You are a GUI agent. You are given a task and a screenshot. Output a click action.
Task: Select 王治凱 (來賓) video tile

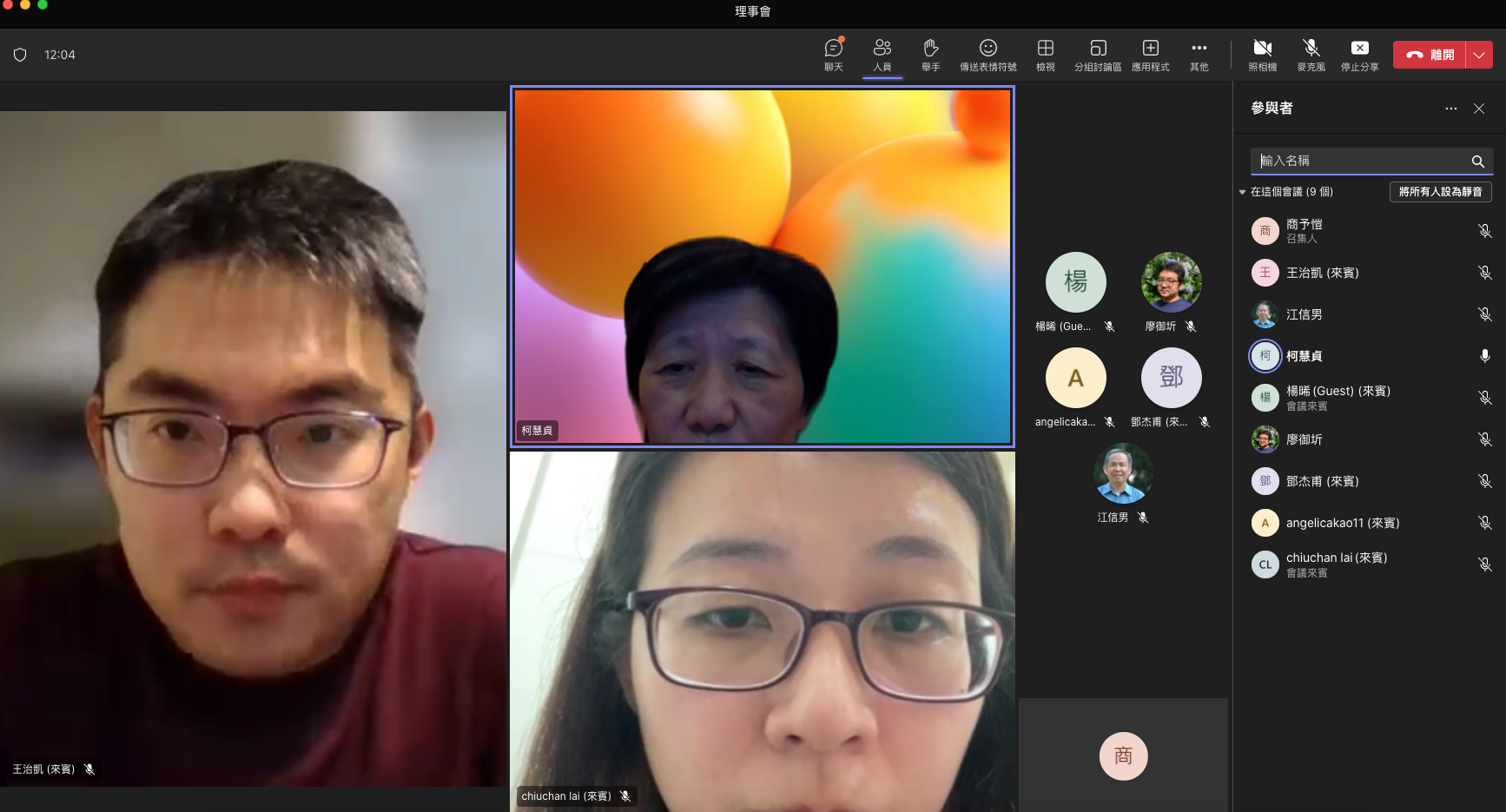[x=253, y=449]
